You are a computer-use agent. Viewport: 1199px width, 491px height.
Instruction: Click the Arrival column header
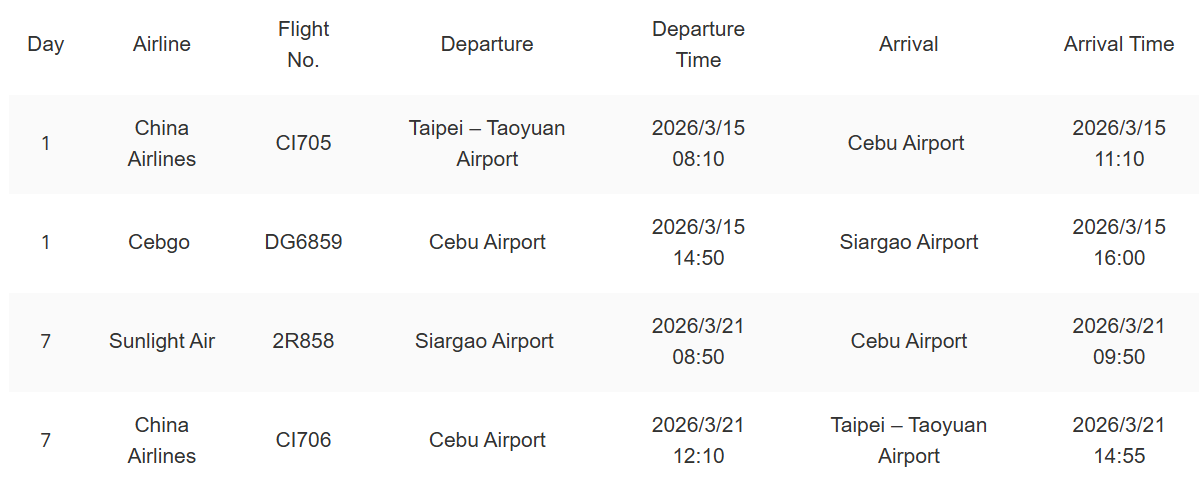(x=909, y=44)
